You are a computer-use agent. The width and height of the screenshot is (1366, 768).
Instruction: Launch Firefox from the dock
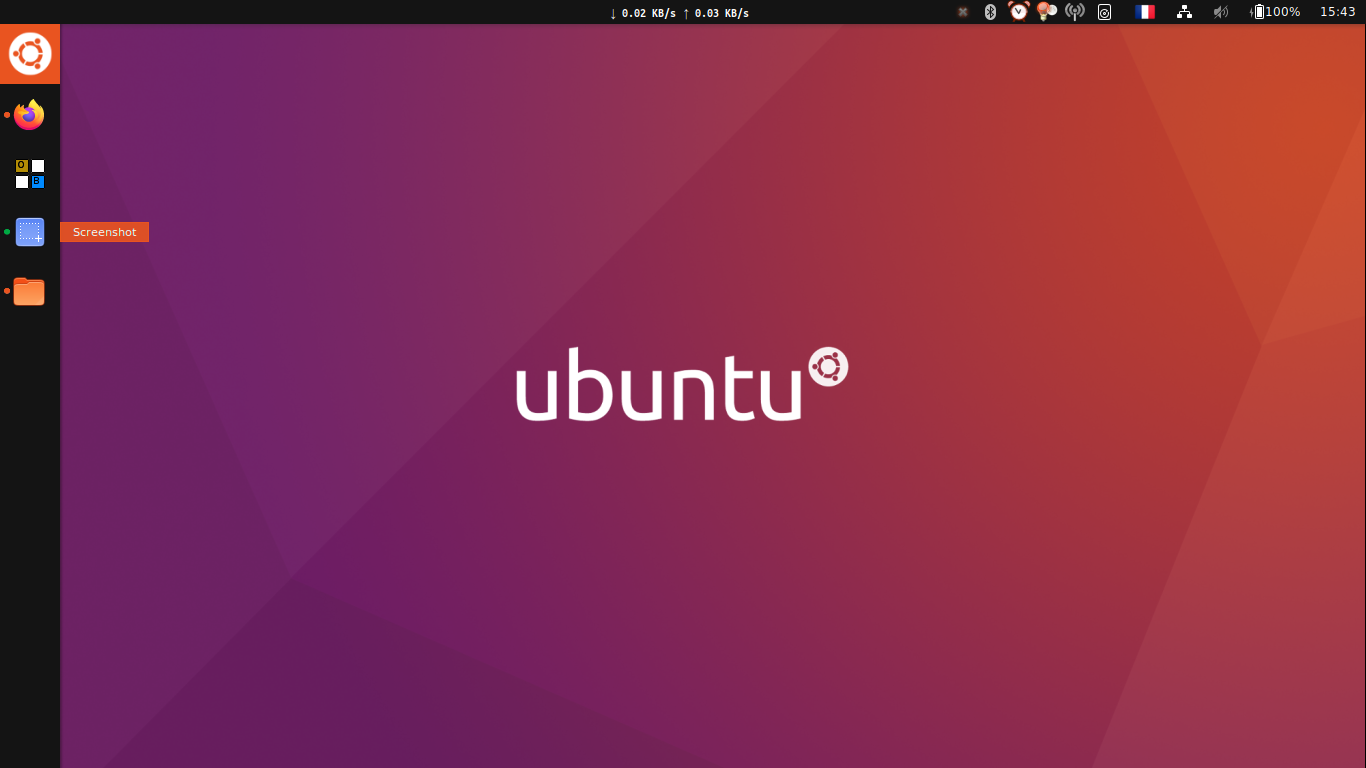click(29, 115)
